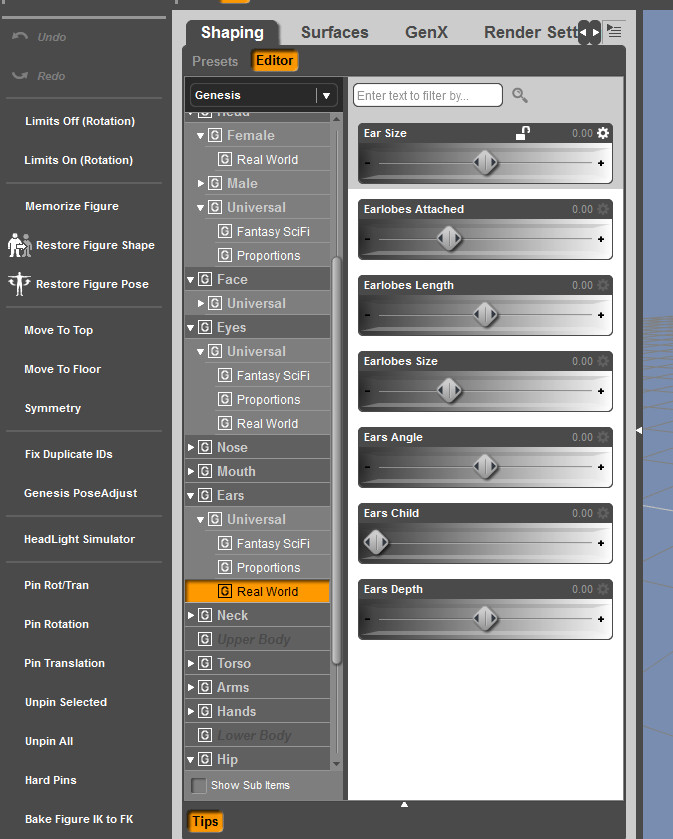Viewport: 673px width, 839px height.
Task: Toggle the Ear Size lock icon
Action: point(523,133)
